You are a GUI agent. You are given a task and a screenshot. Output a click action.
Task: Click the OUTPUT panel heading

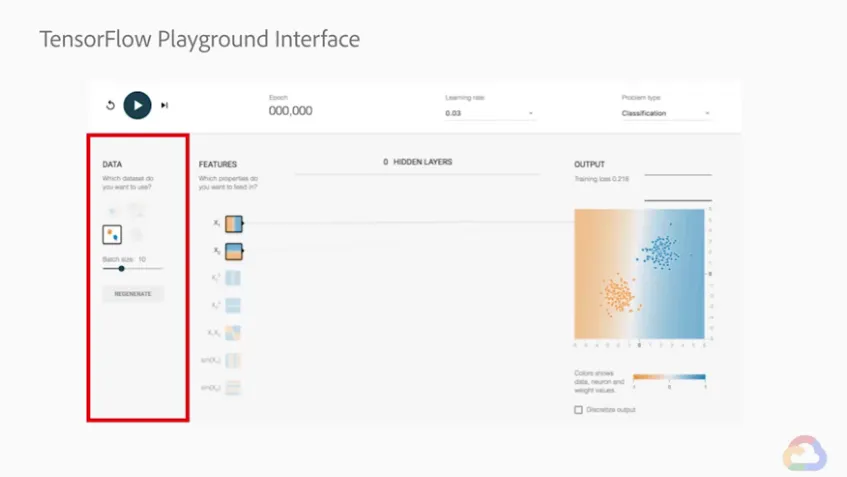click(589, 164)
